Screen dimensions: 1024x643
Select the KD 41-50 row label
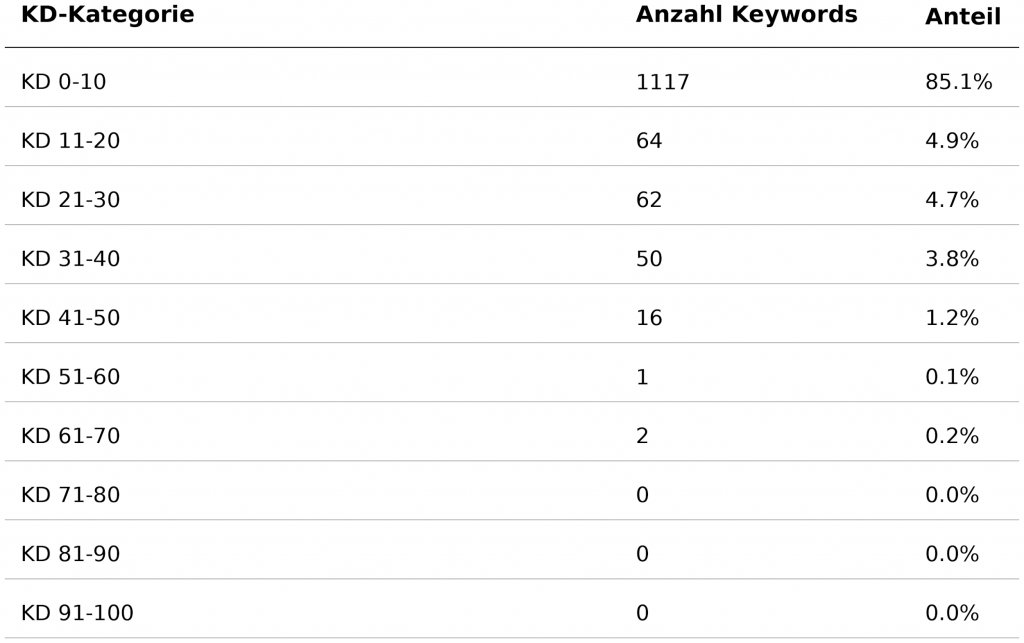click(70, 318)
